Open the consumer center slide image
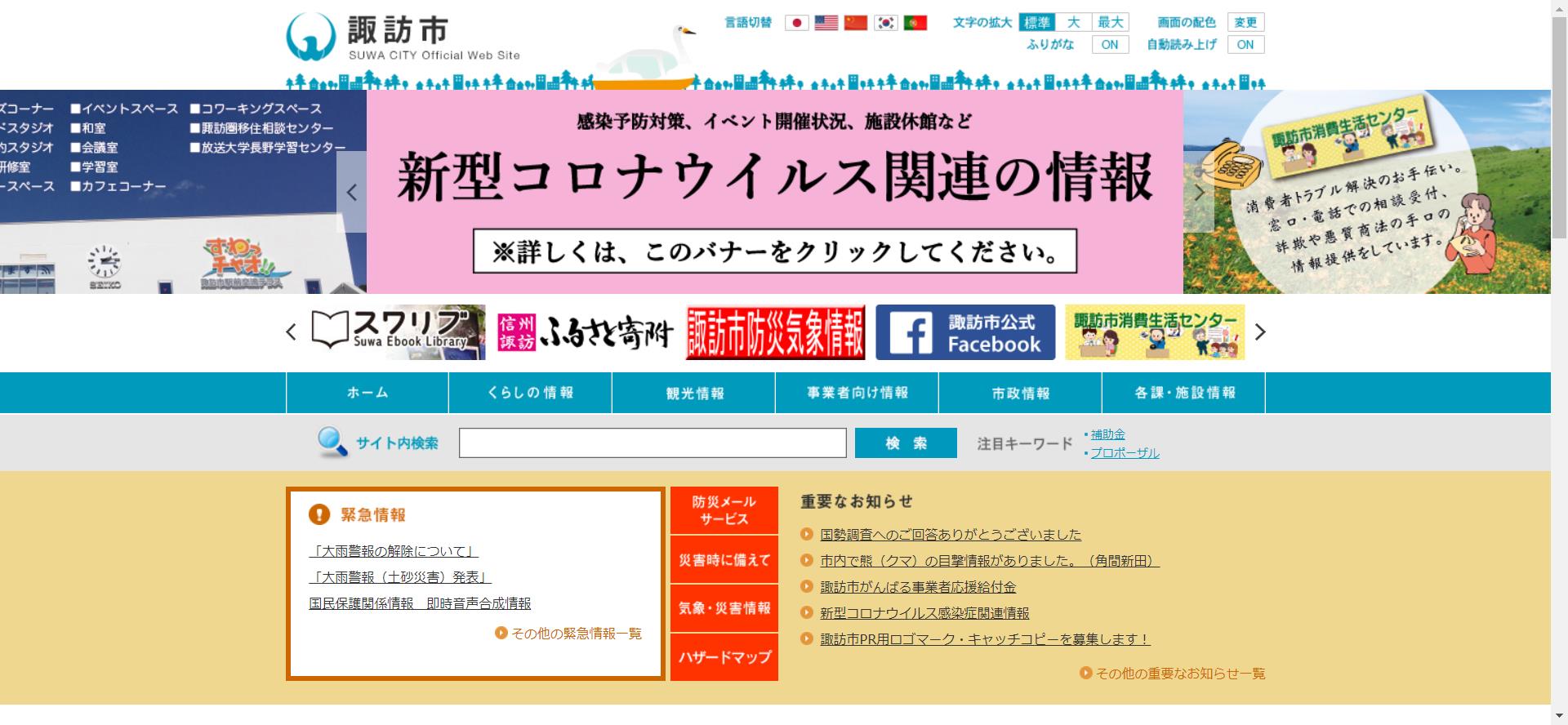This screenshot has width=1568, height=725. point(1366,192)
